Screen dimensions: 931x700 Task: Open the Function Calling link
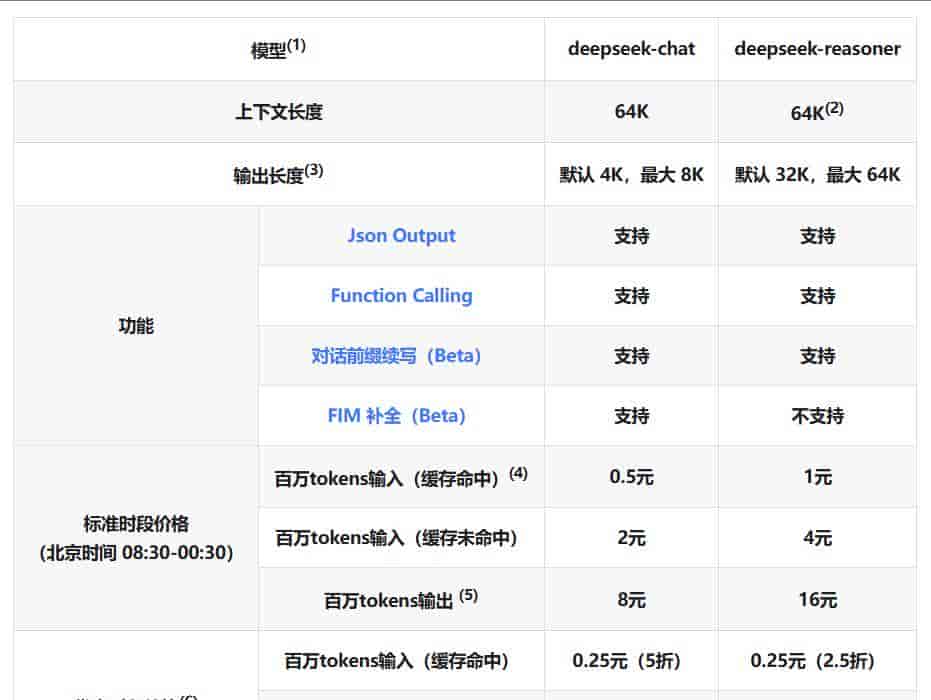401,296
